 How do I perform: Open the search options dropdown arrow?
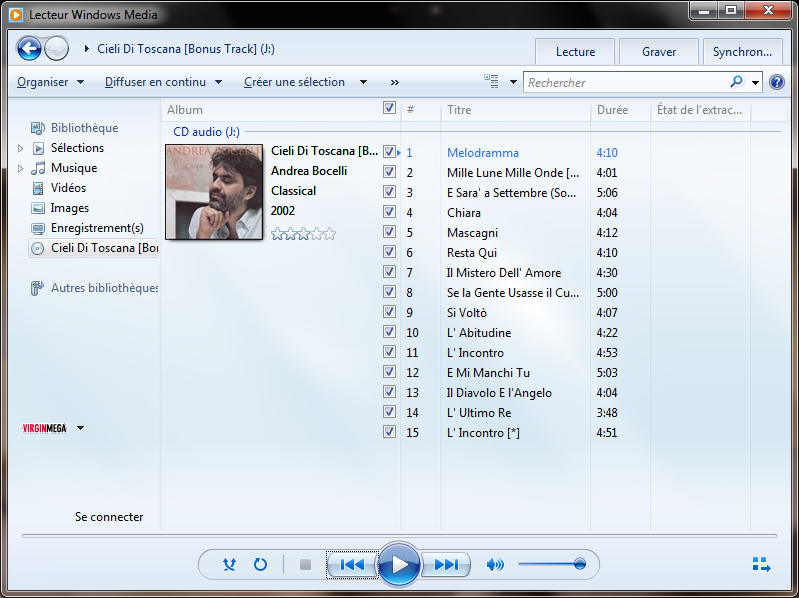tap(755, 83)
